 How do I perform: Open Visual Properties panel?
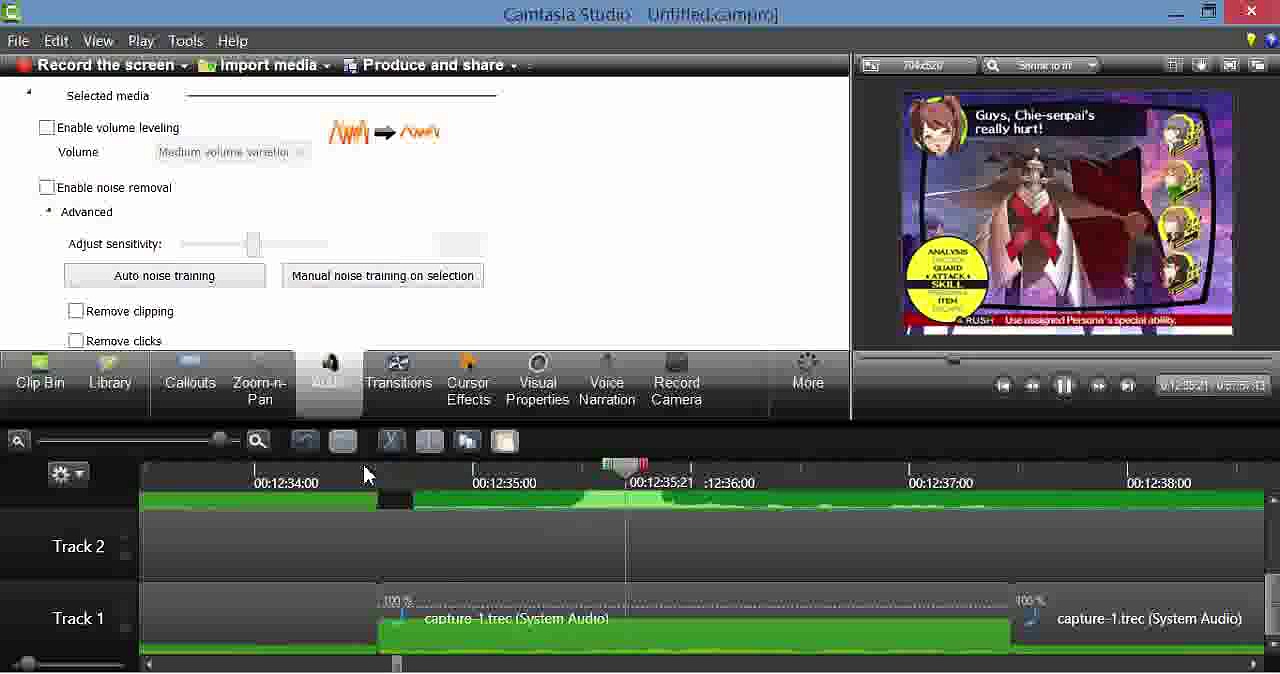pos(537,382)
